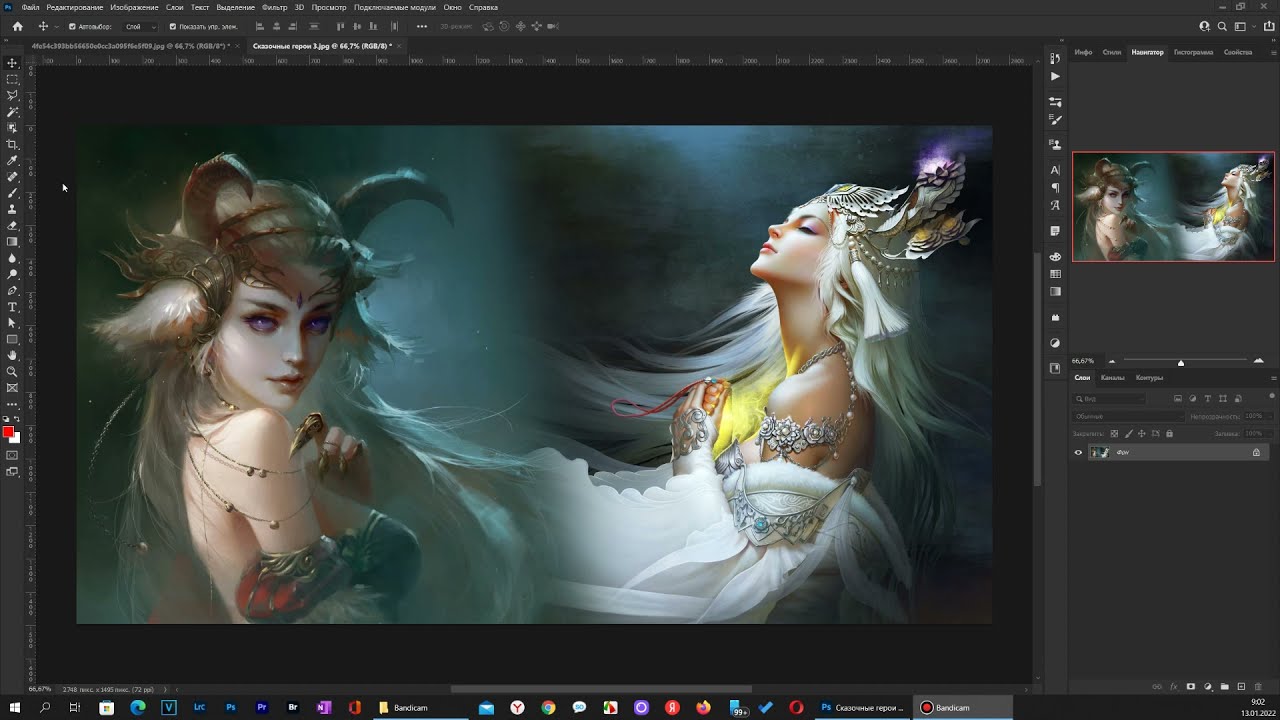This screenshot has height=720, width=1280.
Task: Switch to the Гистограмма tab
Action: [1193, 52]
